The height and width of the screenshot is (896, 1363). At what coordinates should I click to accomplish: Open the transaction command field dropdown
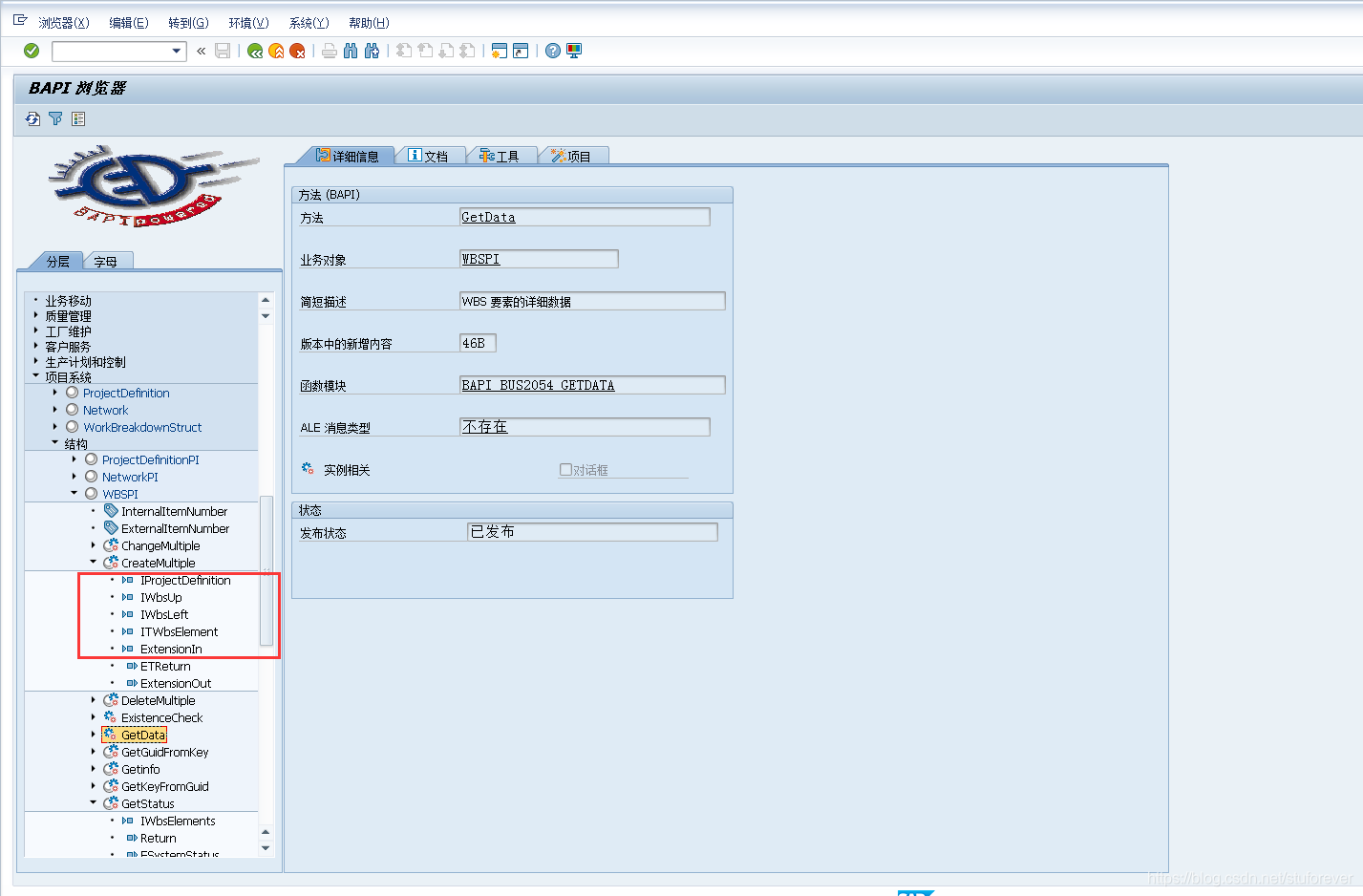pos(177,52)
